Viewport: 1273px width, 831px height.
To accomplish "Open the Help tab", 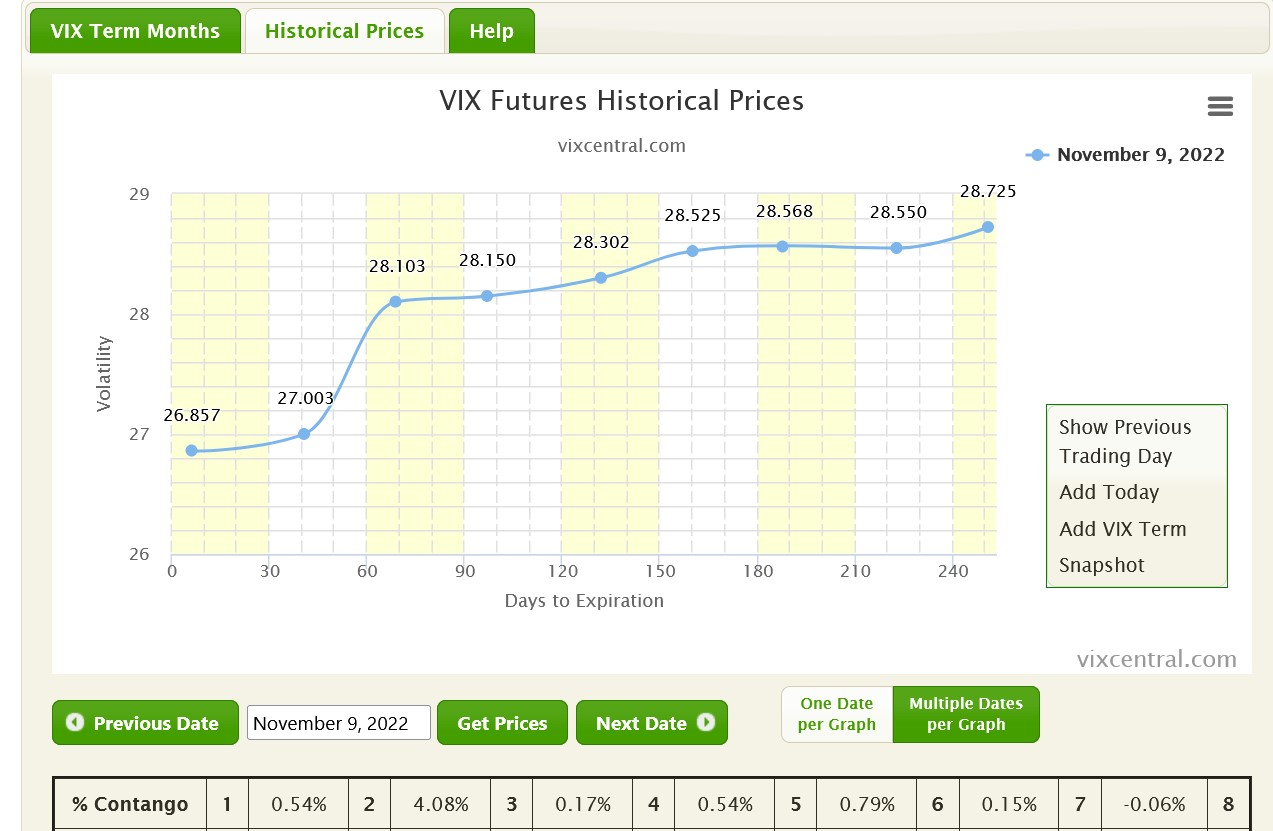I will tap(491, 31).
